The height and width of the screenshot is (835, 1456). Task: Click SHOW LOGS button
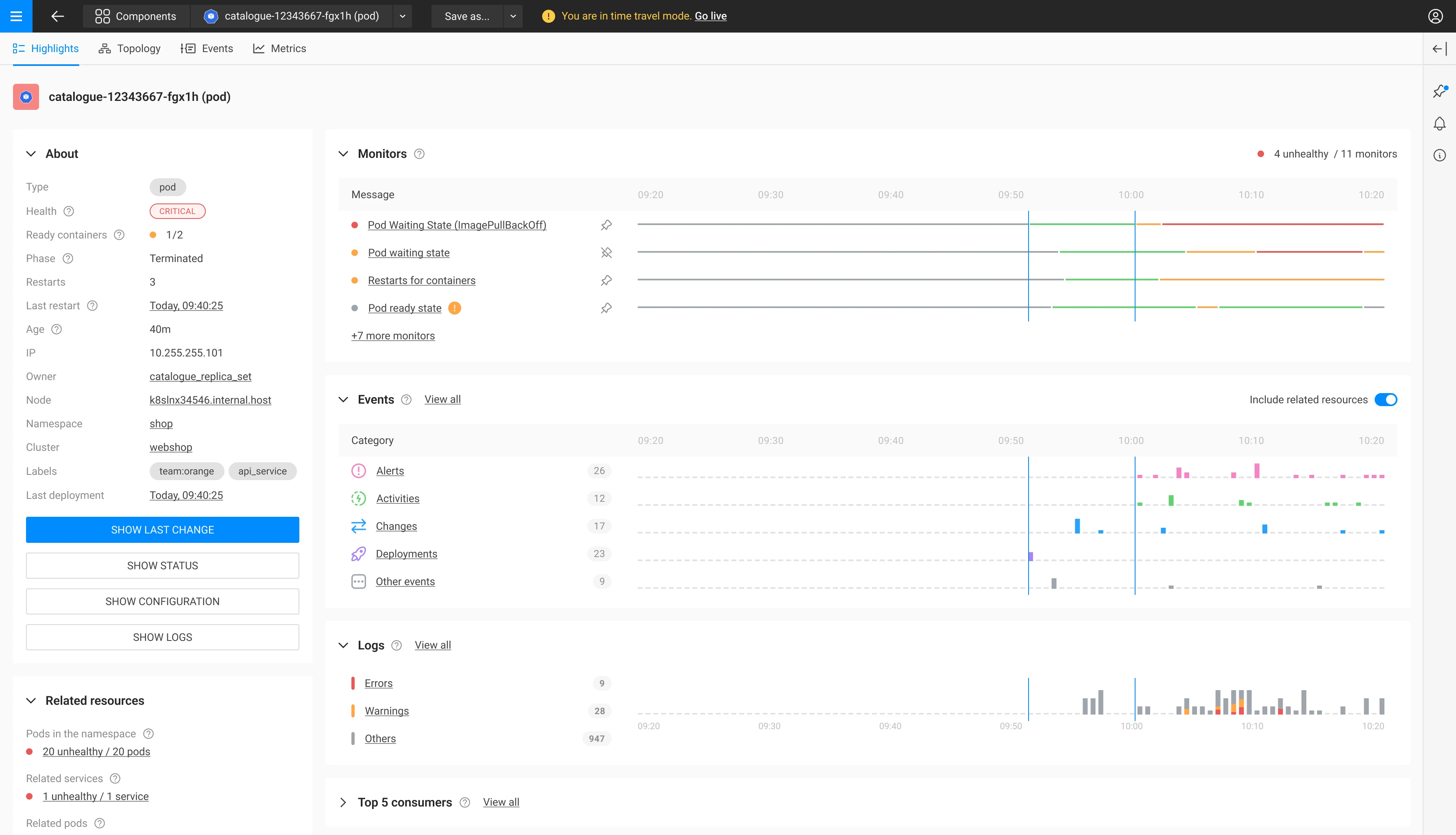[163, 637]
